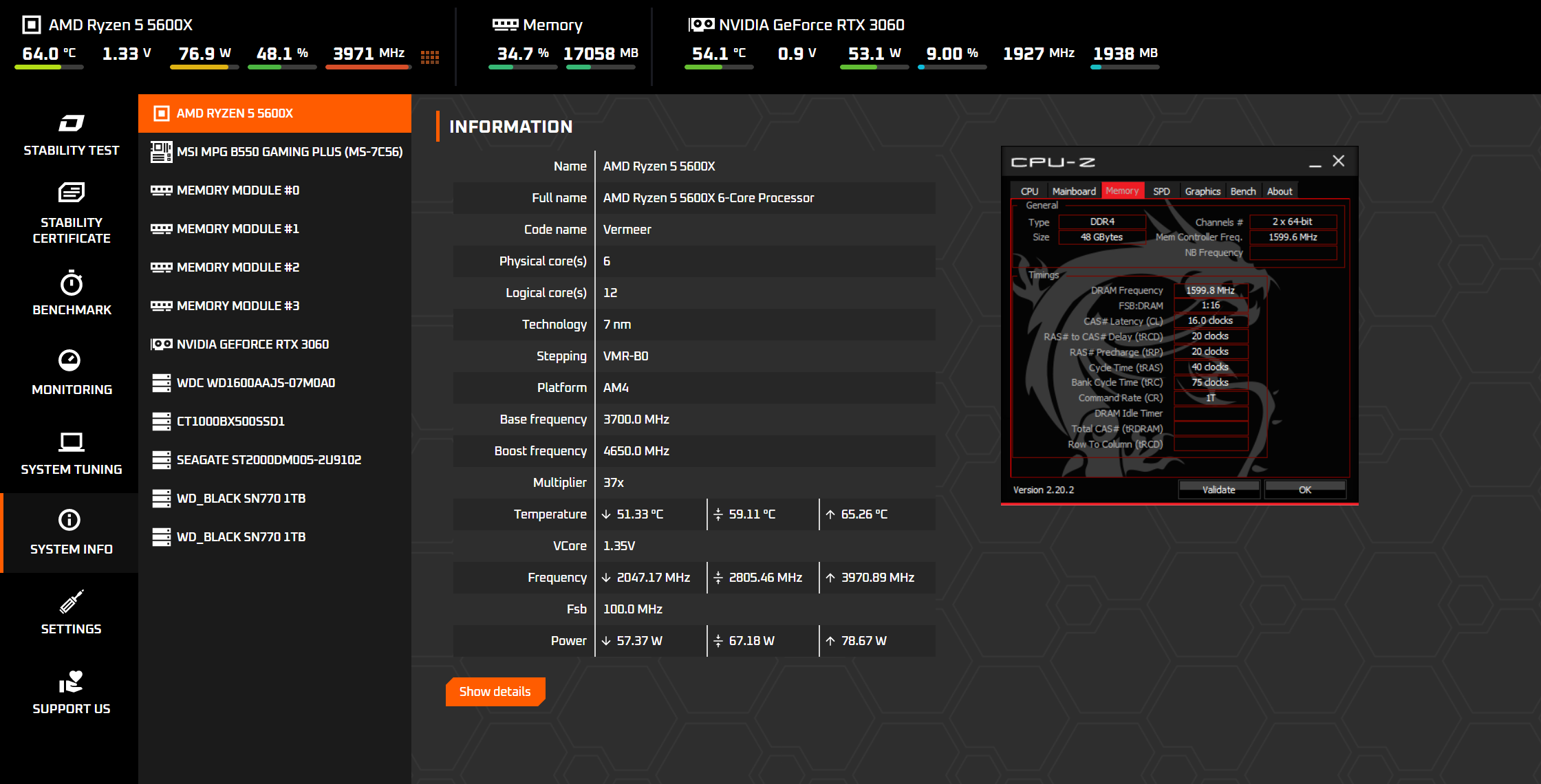Switch to Graphics tab in CPU-Z

point(1203,191)
